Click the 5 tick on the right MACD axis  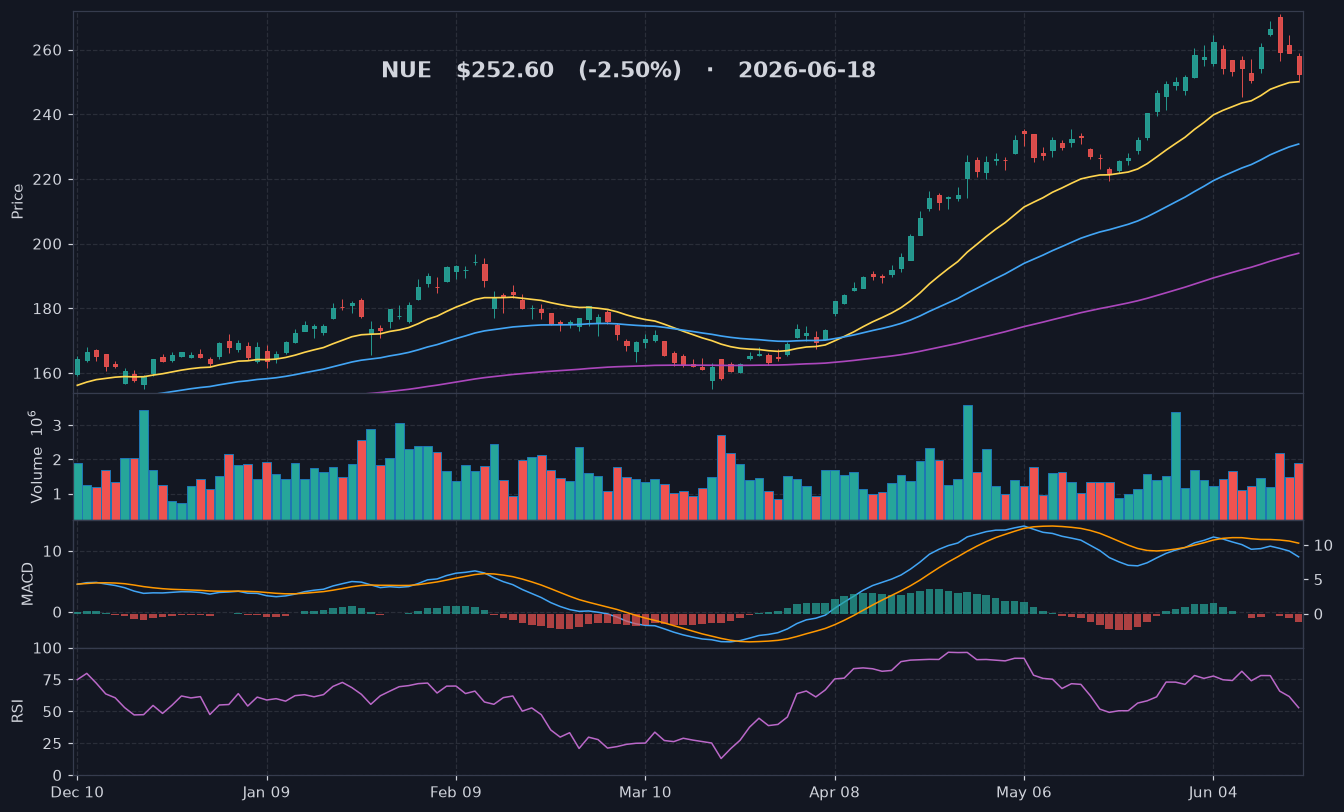pos(1317,580)
